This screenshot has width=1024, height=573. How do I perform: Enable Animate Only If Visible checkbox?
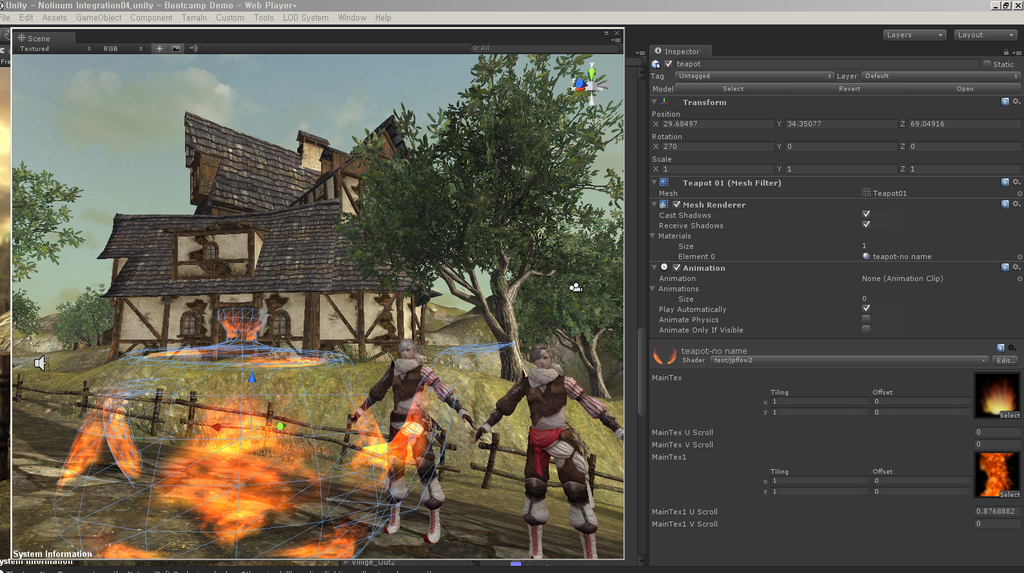click(x=866, y=329)
